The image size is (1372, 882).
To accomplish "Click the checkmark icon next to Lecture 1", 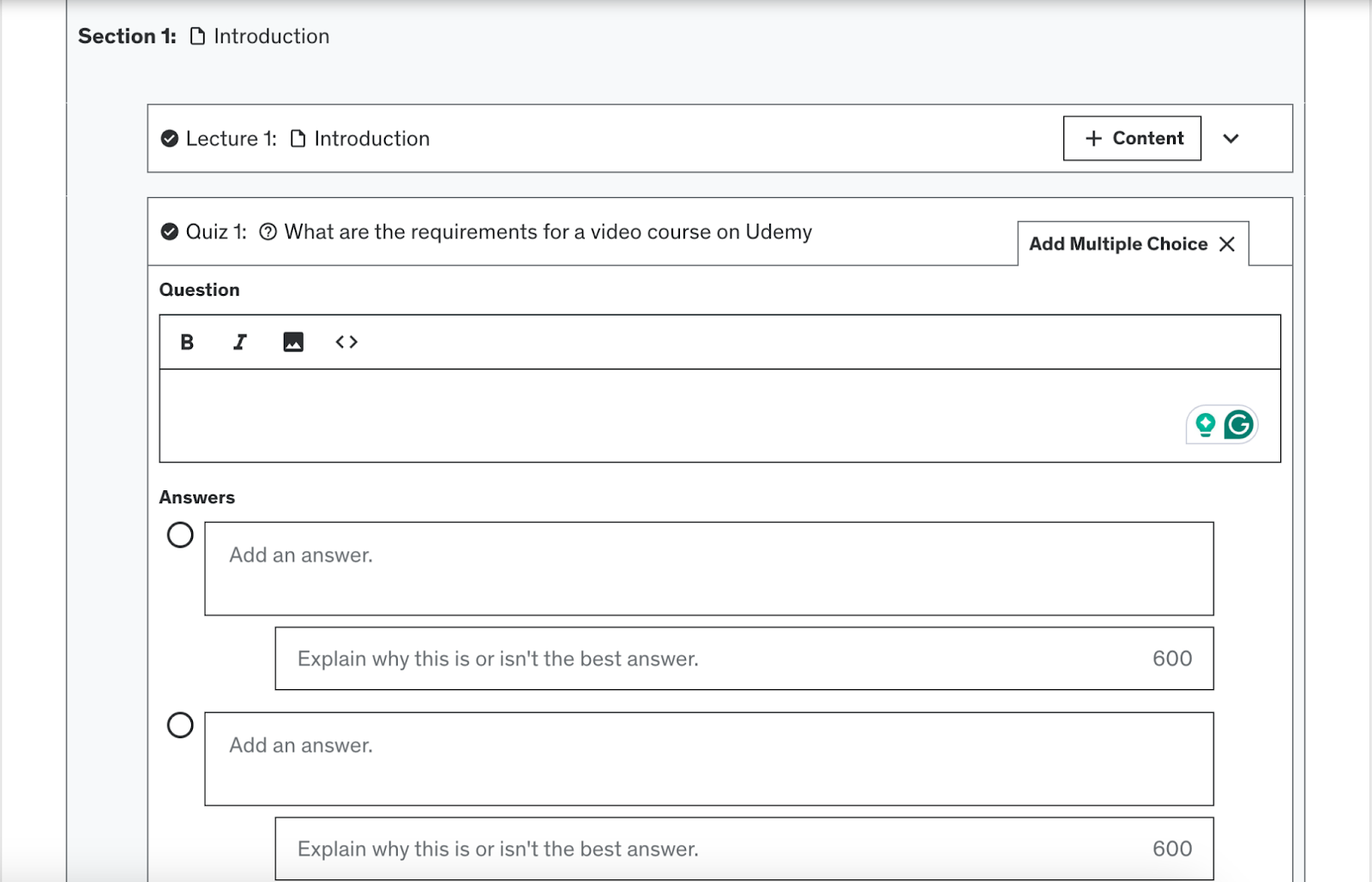I will 168,138.
